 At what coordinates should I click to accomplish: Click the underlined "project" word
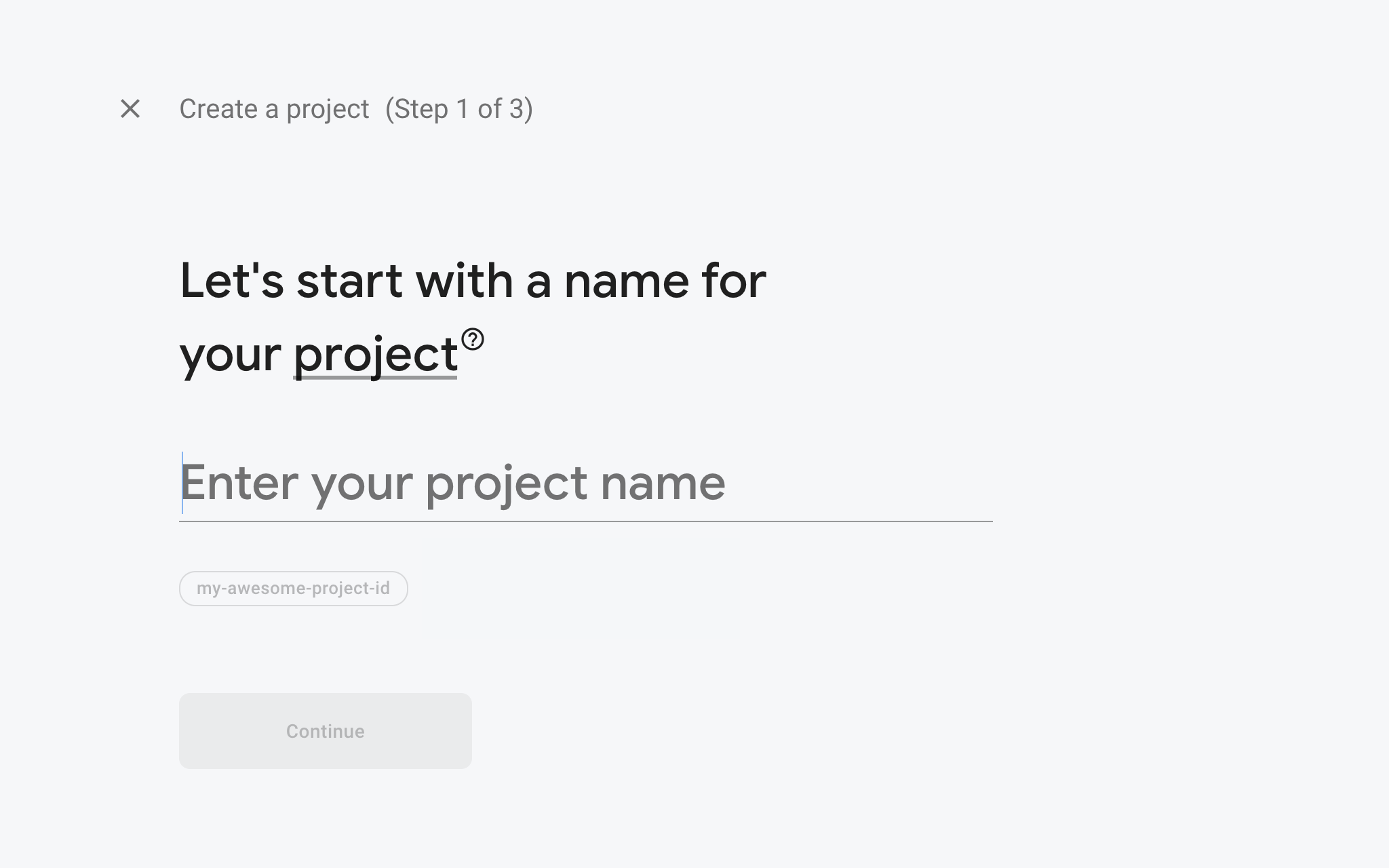375,354
